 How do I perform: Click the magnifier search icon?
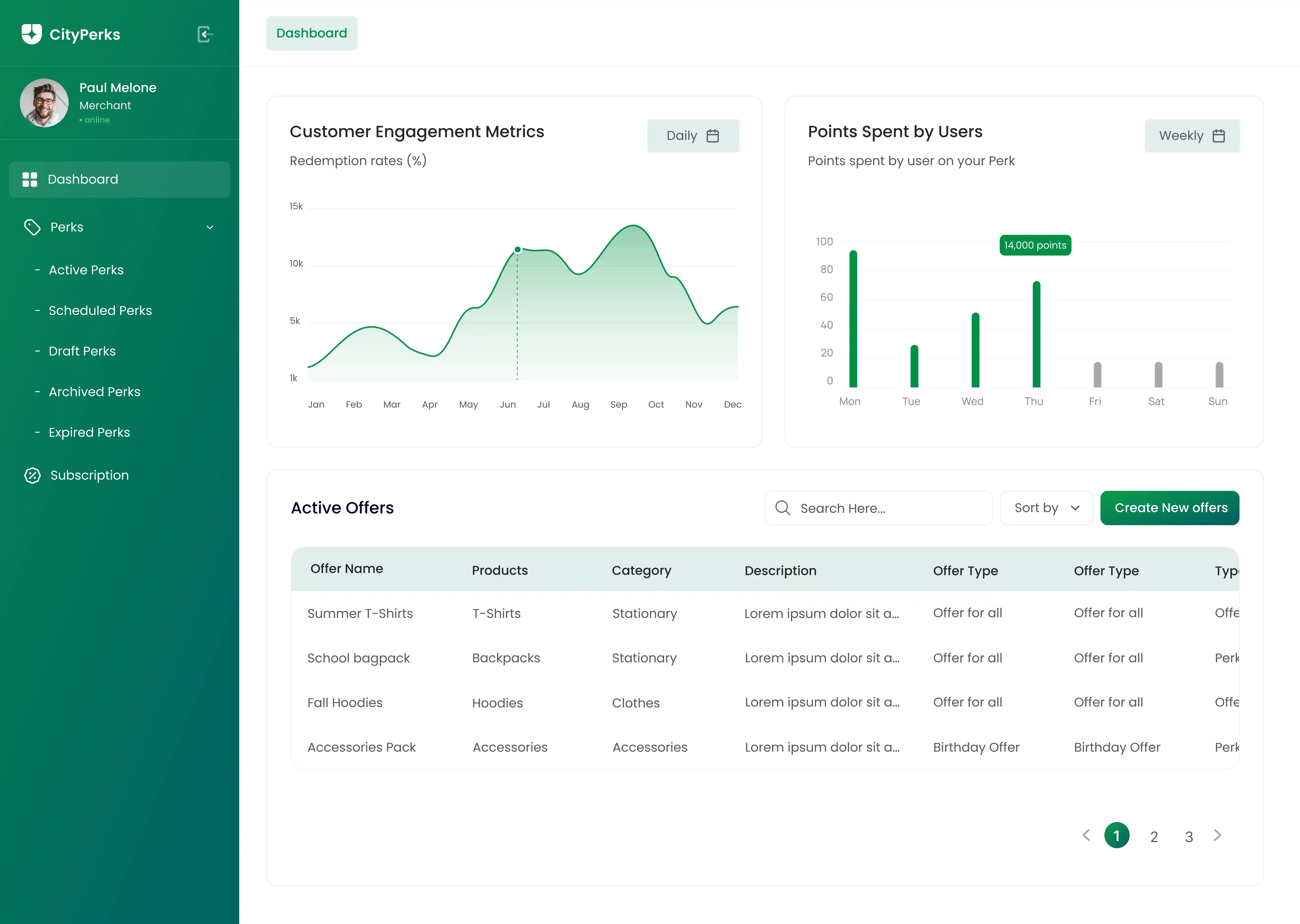pyautogui.click(x=783, y=508)
